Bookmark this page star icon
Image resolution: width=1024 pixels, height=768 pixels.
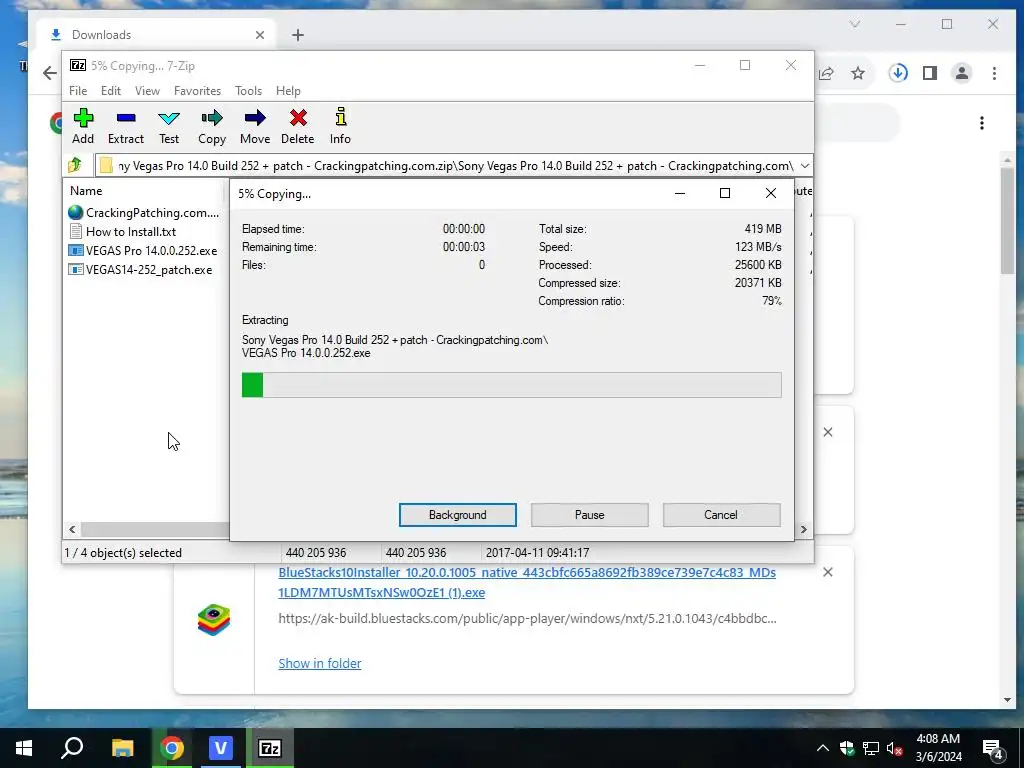coord(857,73)
